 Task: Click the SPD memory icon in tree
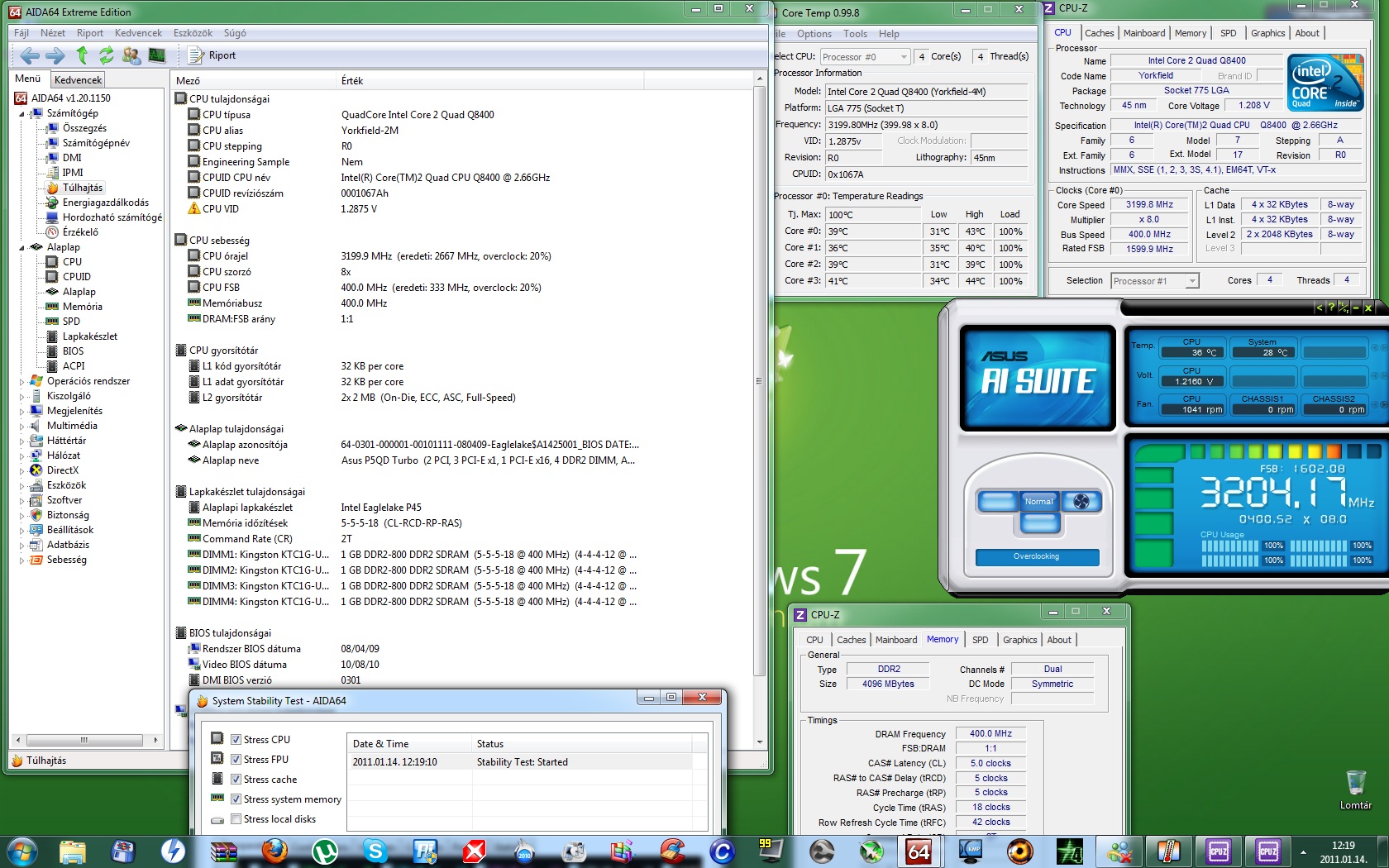52,322
